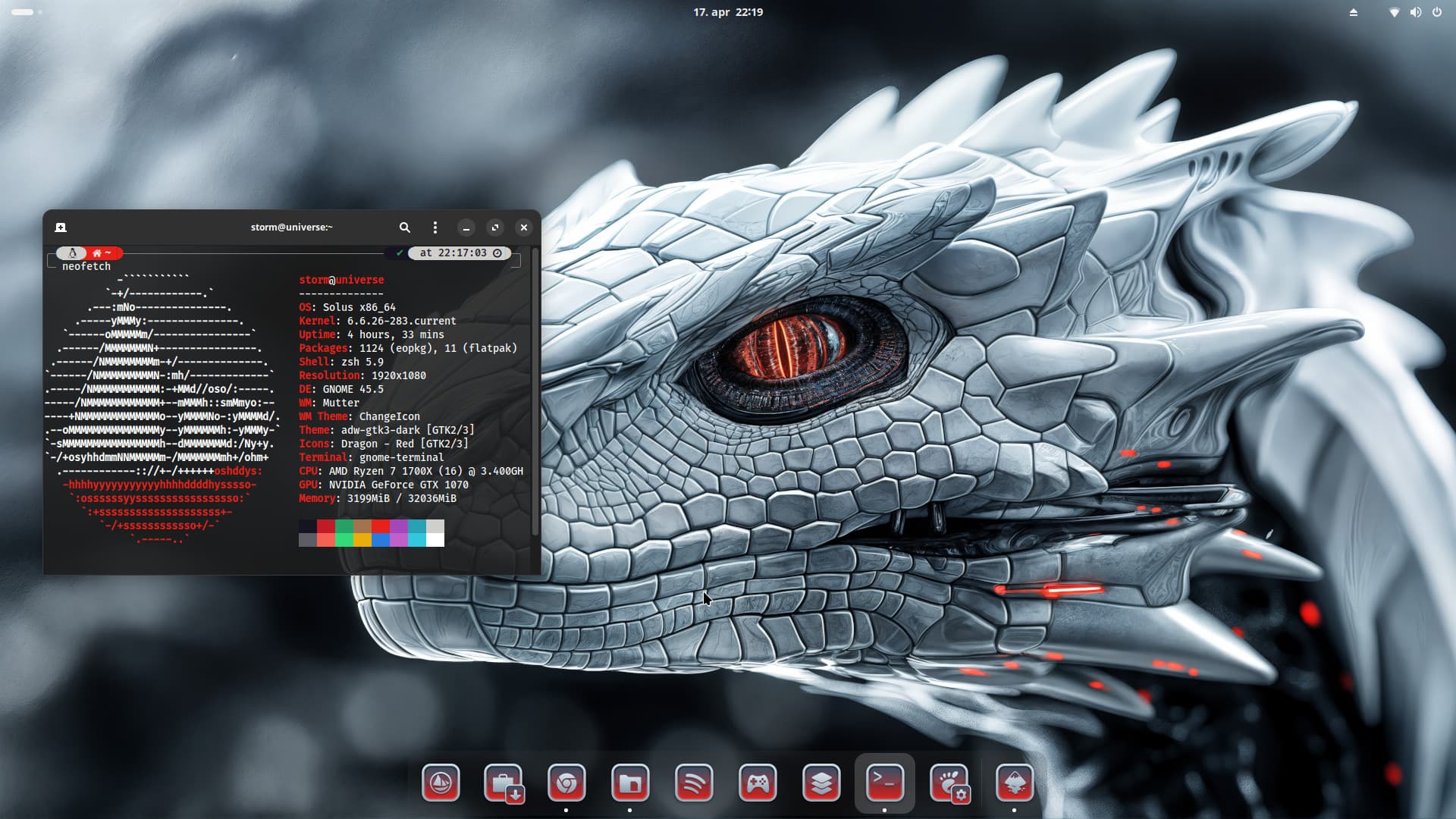
Task: Open the power menu icon in top bar
Action: coord(1437,12)
